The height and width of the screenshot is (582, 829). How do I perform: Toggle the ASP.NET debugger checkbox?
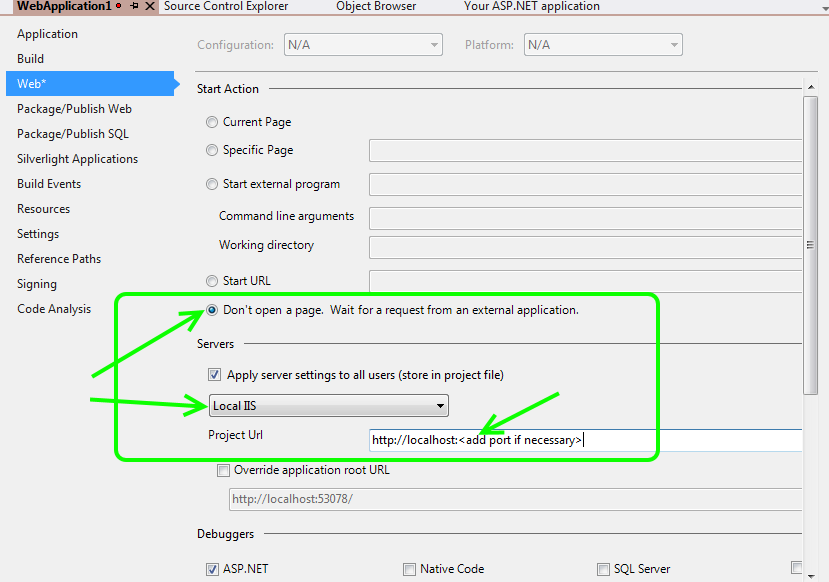[212, 569]
